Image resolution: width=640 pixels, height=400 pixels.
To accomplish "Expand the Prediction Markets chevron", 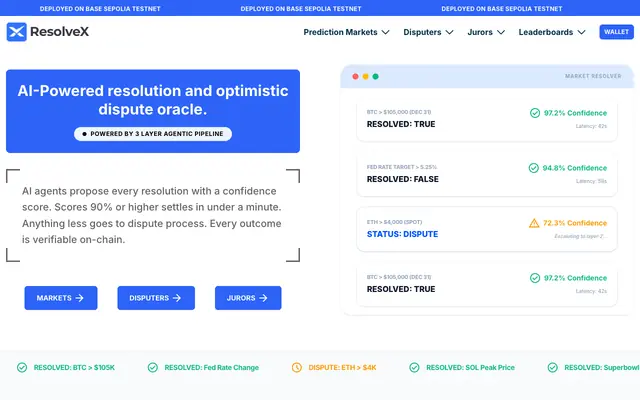I will coord(385,32).
